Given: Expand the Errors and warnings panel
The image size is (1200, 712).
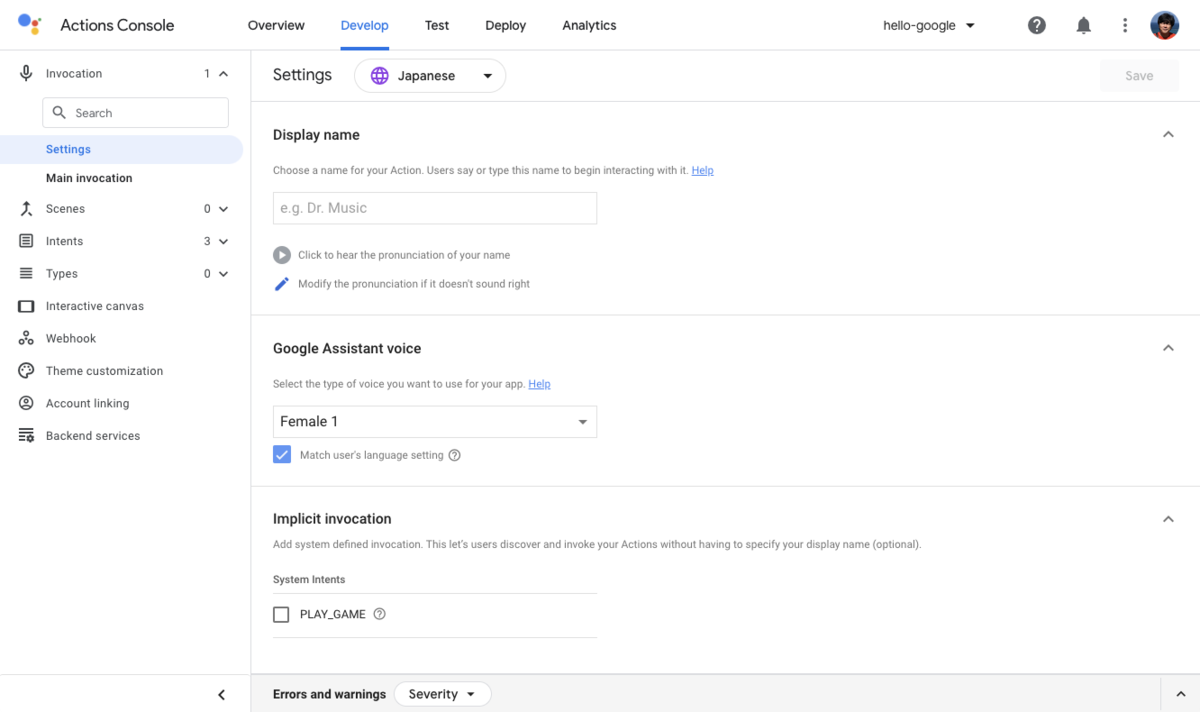Looking at the screenshot, I should pyautogui.click(x=1180, y=694).
